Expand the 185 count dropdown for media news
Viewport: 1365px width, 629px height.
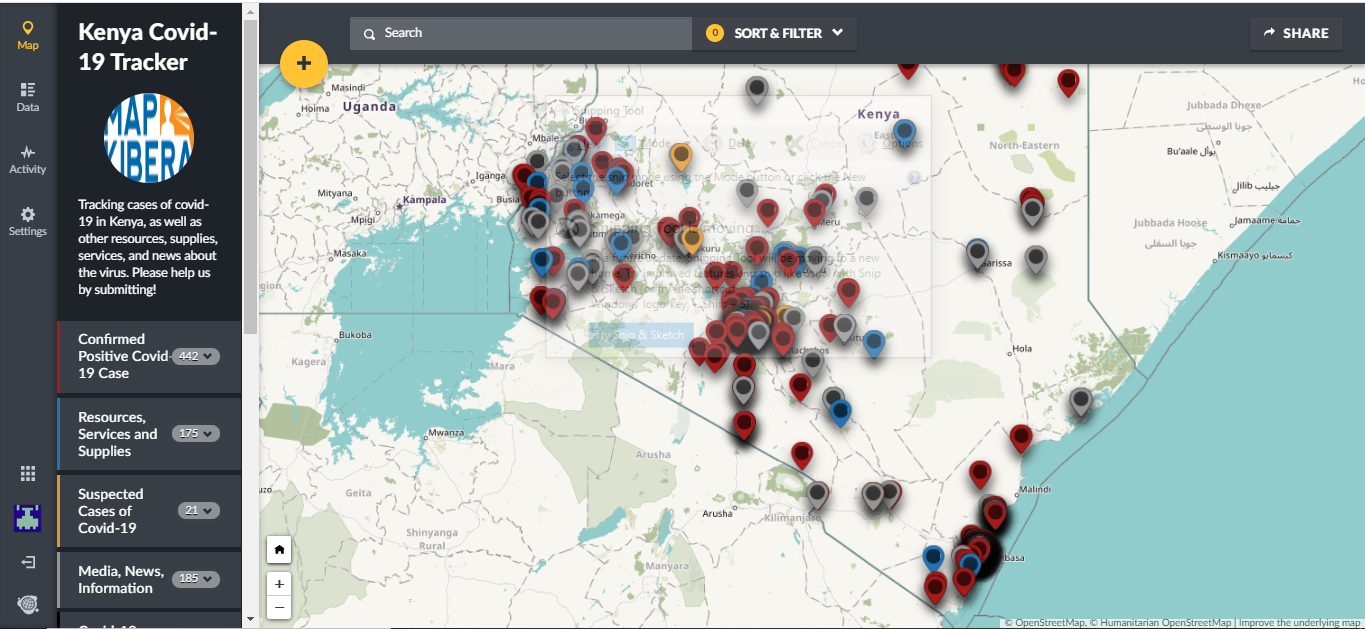195,579
